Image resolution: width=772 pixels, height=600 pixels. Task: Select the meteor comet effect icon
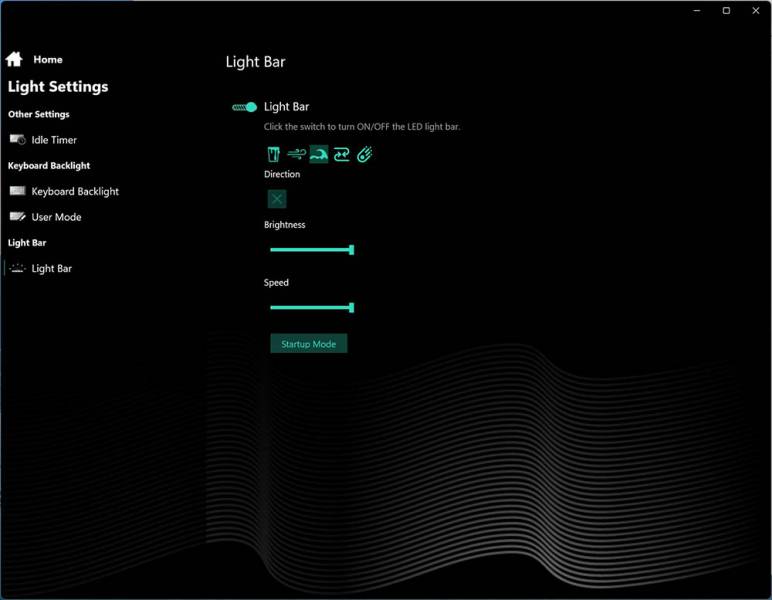(365, 154)
